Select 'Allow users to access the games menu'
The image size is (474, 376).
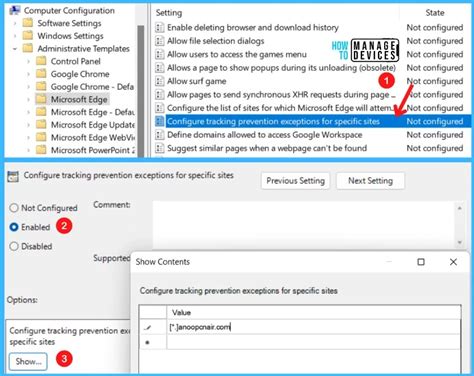pos(237,54)
